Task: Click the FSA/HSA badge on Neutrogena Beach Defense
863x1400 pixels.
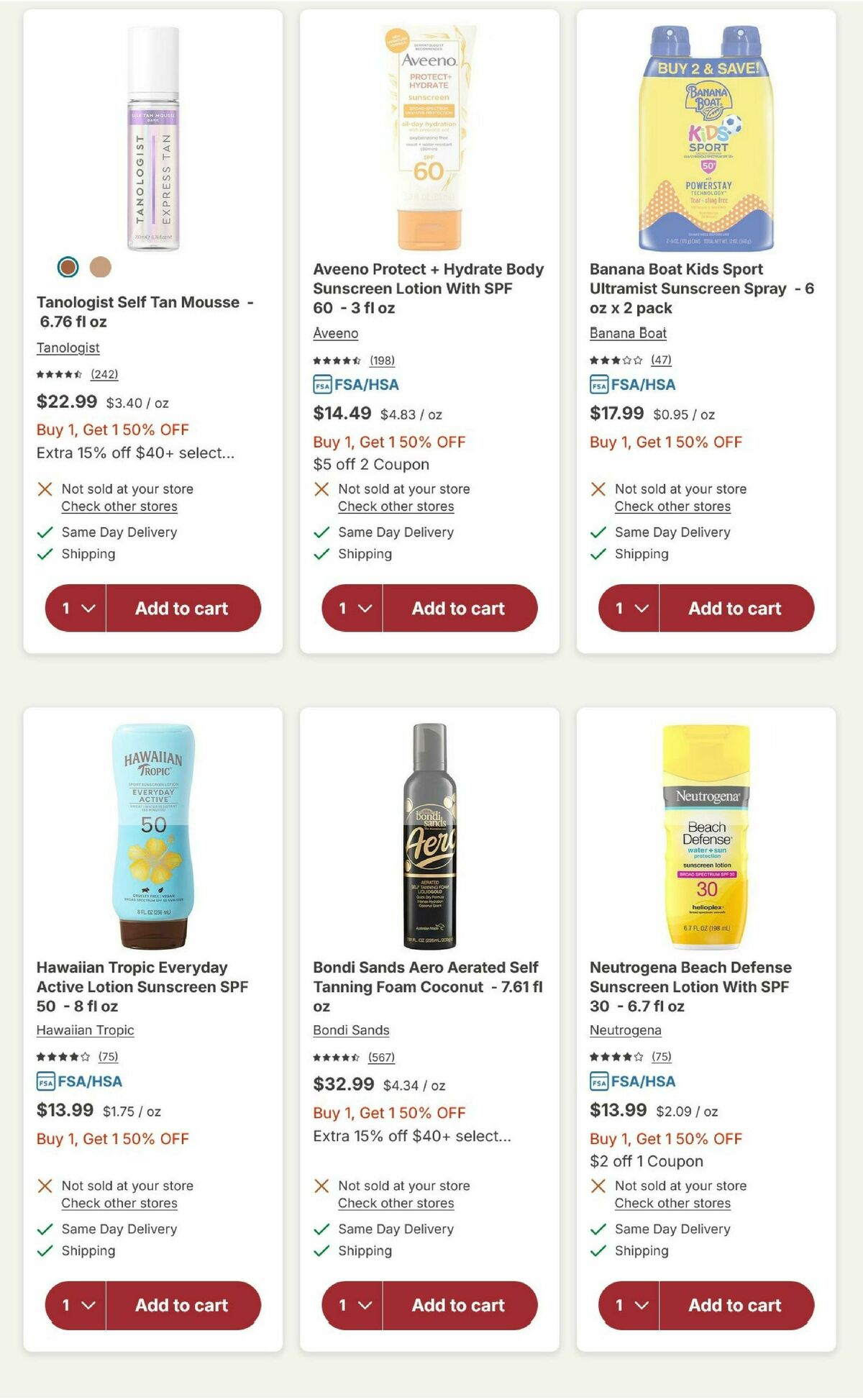Action: [633, 1081]
